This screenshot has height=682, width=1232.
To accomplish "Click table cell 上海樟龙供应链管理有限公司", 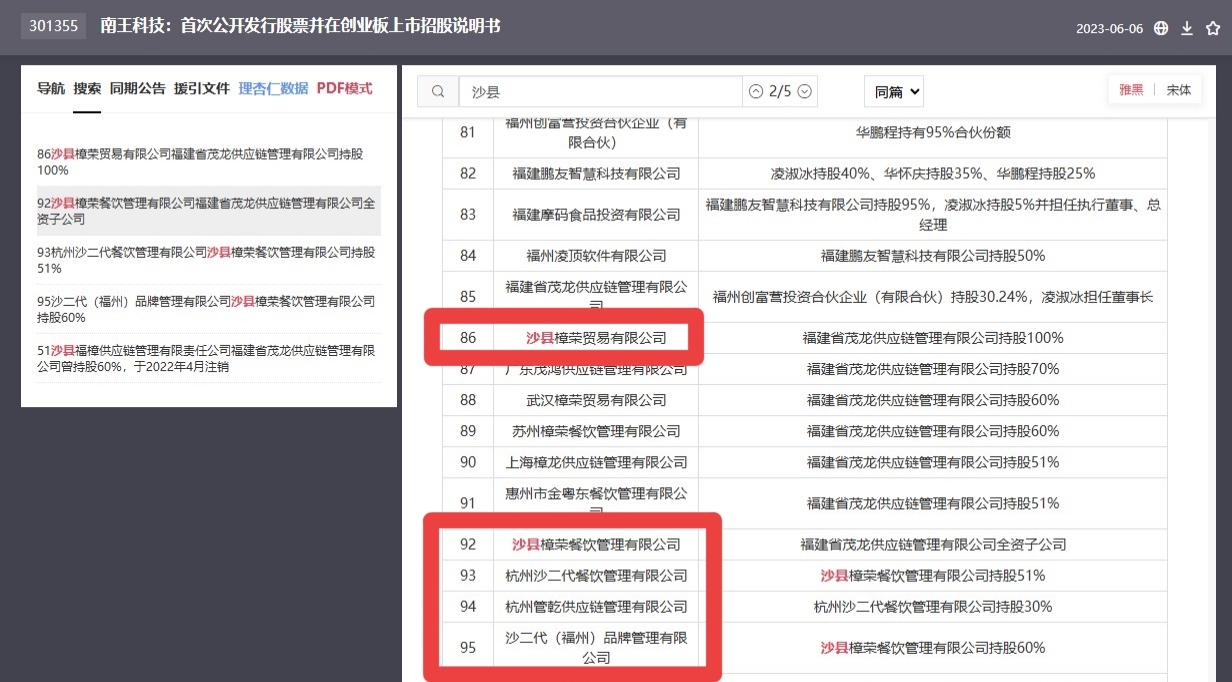I will coord(596,462).
